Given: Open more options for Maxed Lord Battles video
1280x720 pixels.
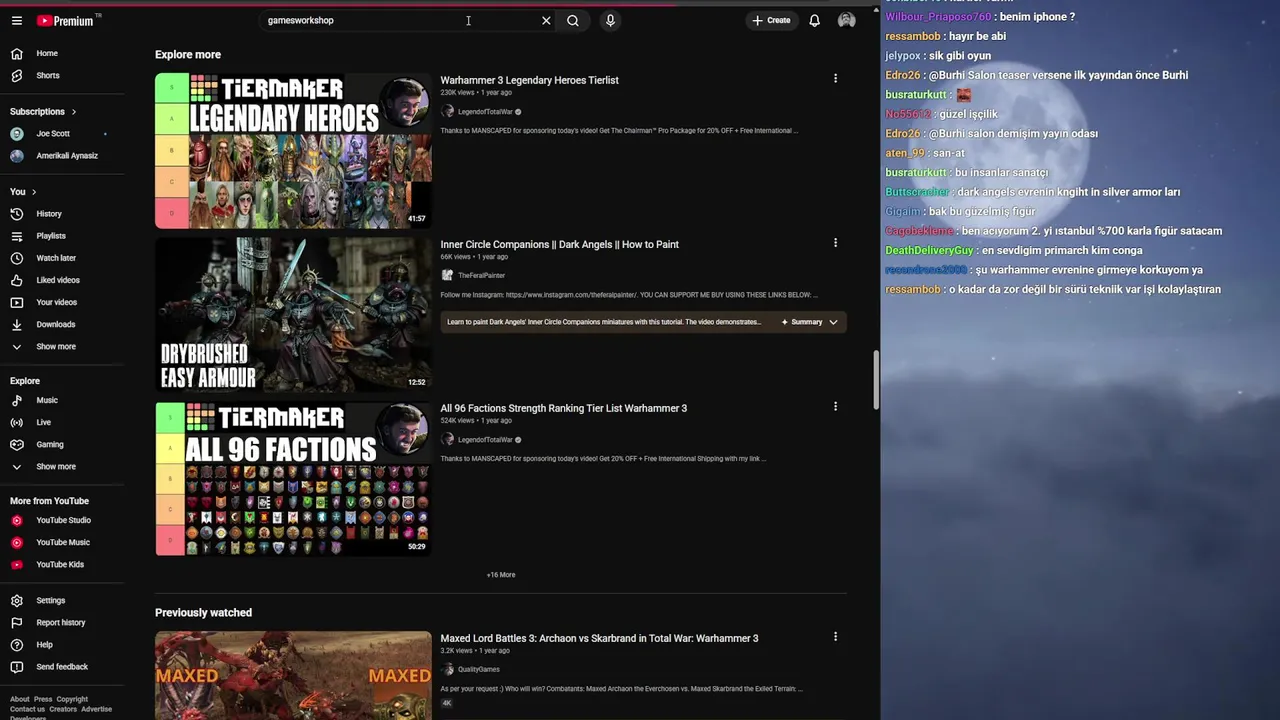Looking at the screenshot, I should (x=835, y=636).
